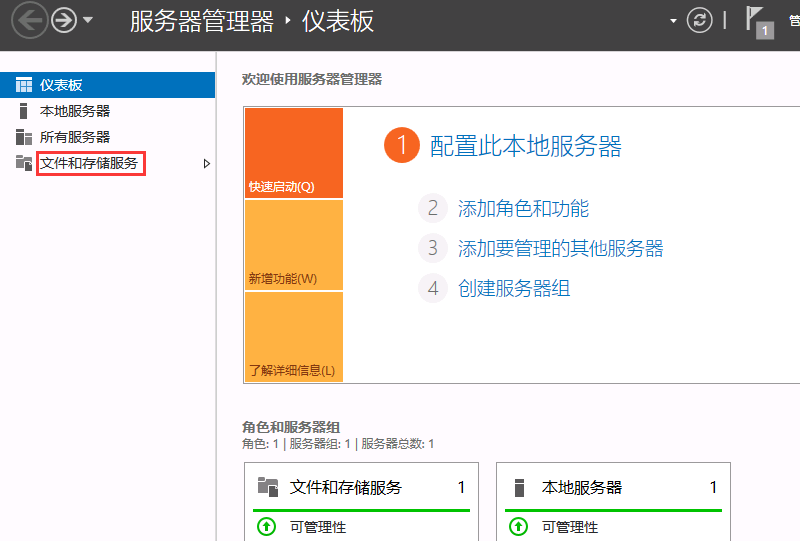Click green 可管理性 icon in 本地服务器 tile
This screenshot has height=541, width=800.
[518, 527]
